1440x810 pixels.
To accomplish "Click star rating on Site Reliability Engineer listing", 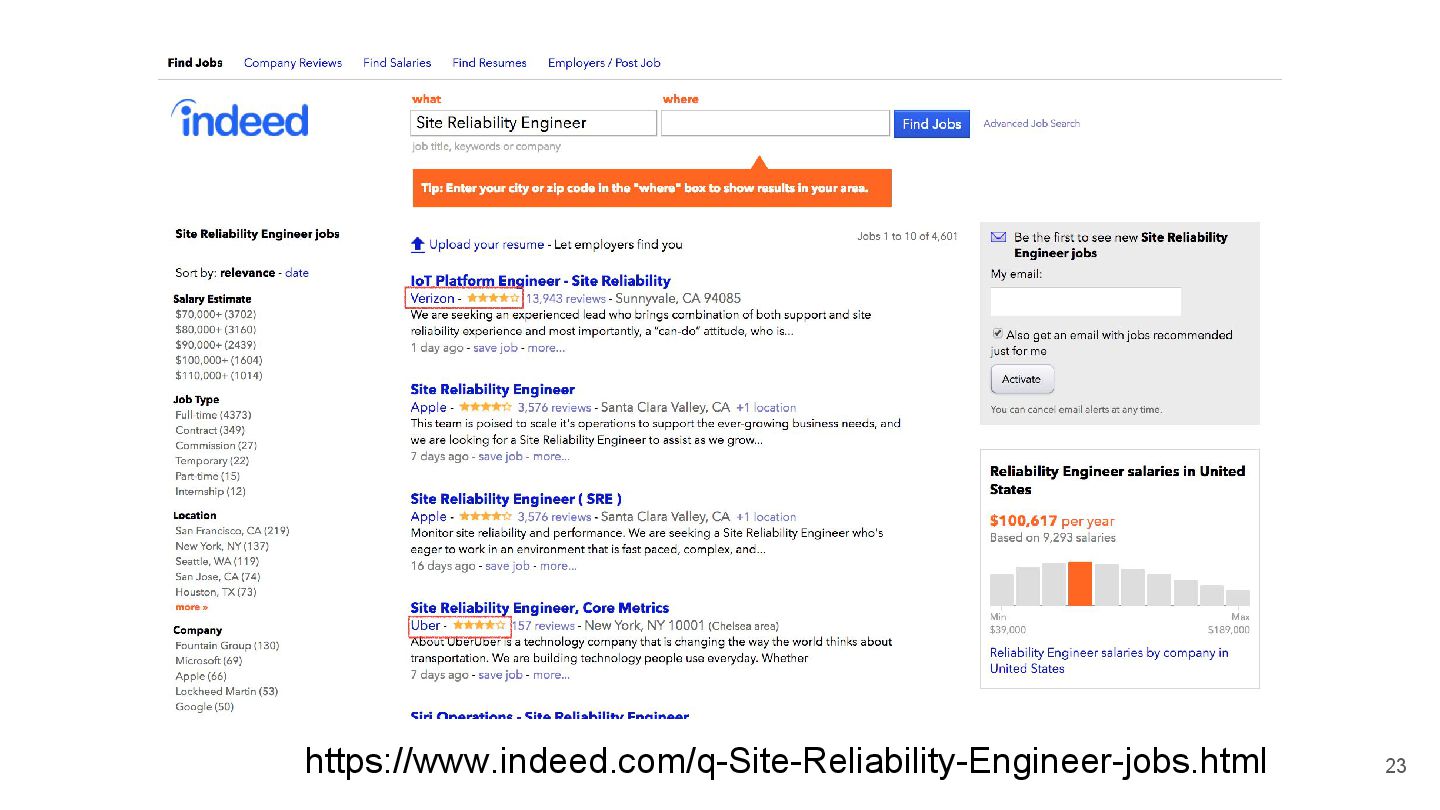I will (485, 407).
